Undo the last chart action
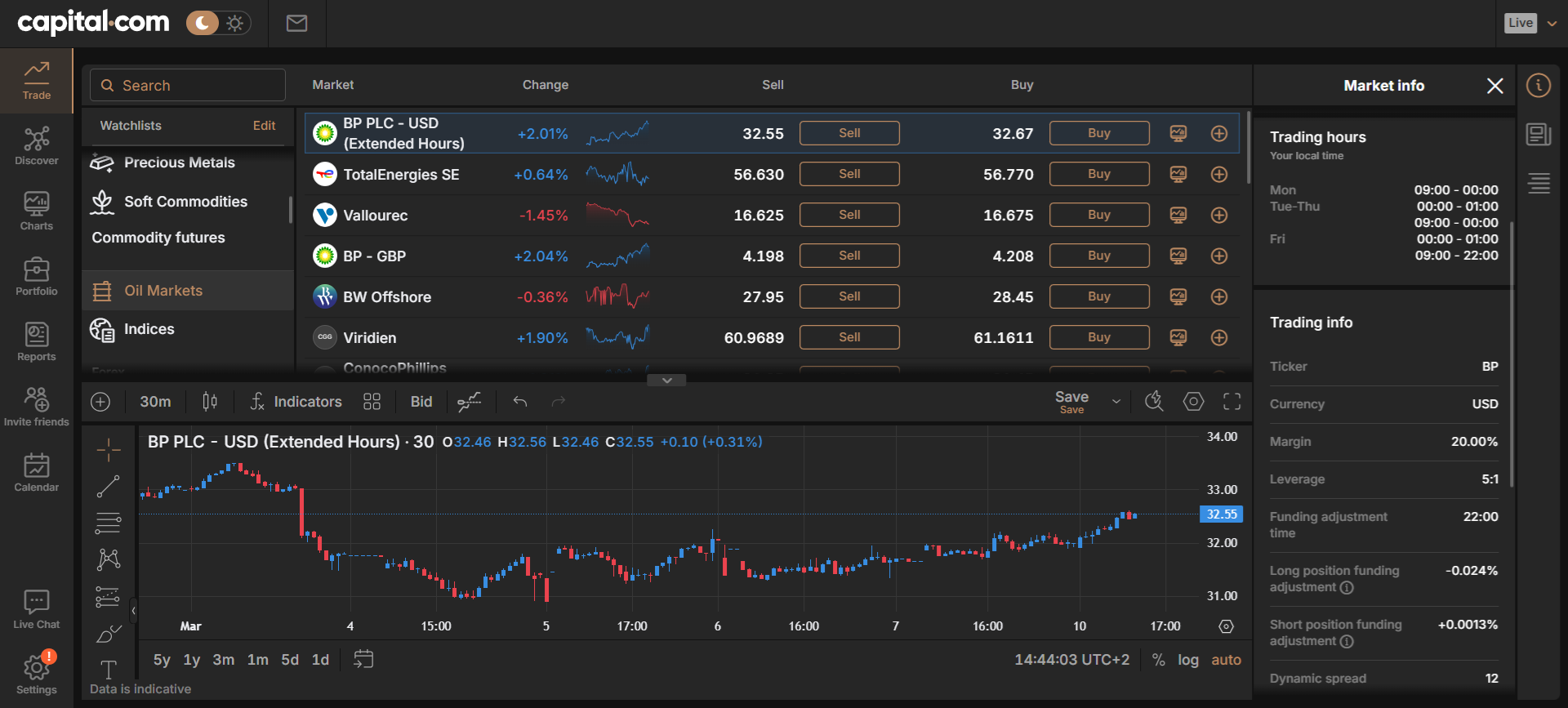This screenshot has height=708, width=1568. coord(520,402)
